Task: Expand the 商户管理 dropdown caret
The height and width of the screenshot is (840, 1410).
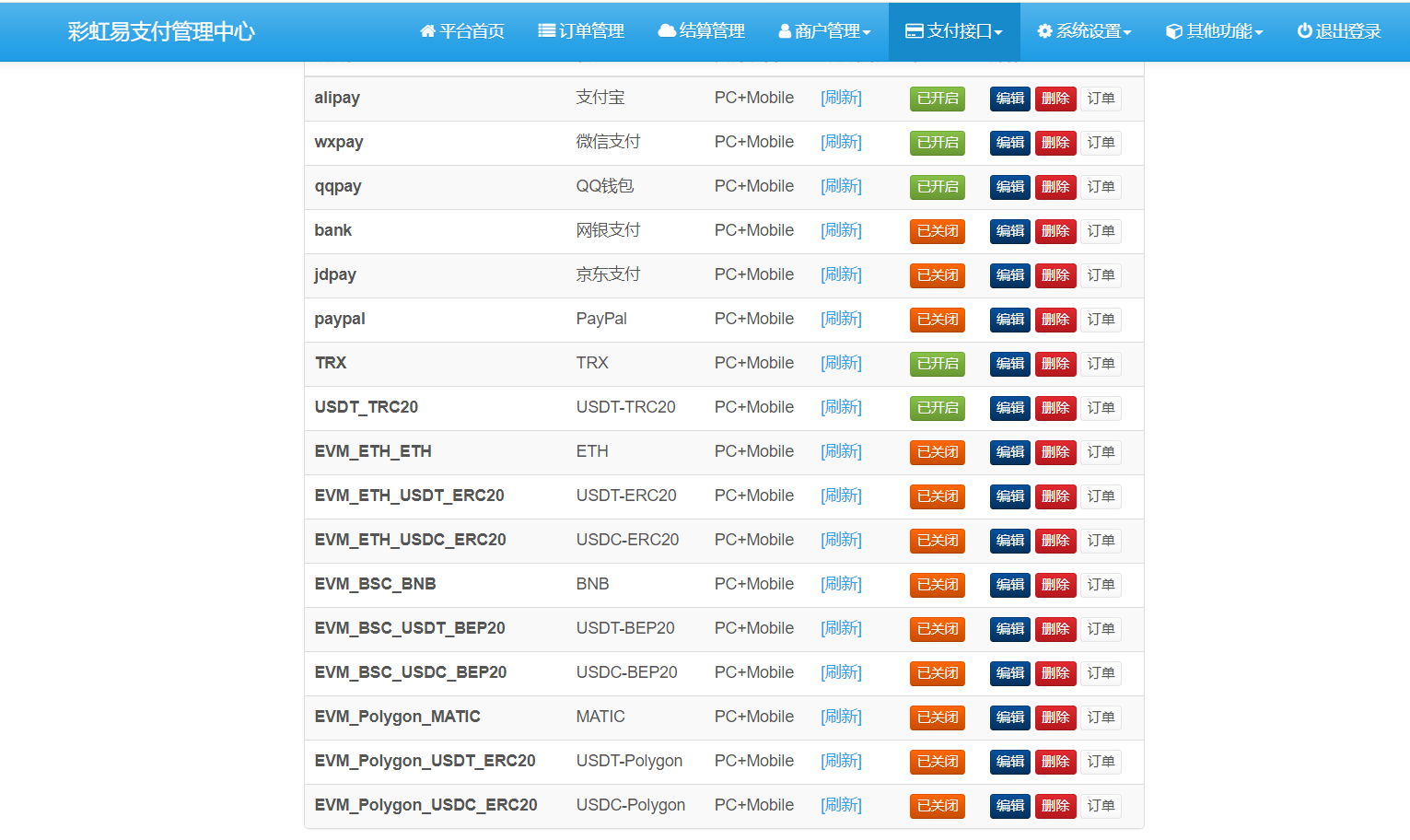Action: 867,33
